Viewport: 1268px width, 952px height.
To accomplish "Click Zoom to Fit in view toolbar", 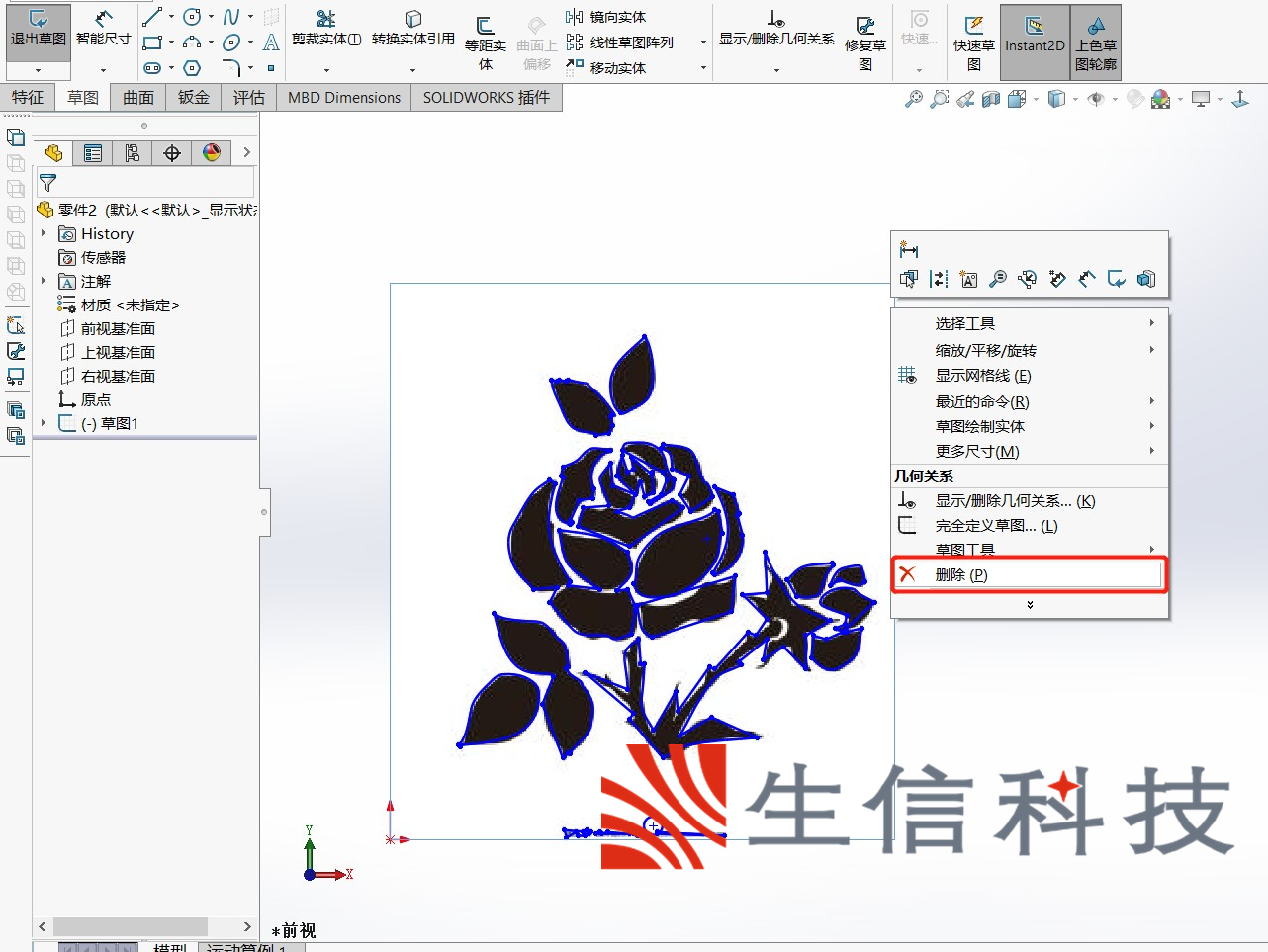I will tap(914, 99).
